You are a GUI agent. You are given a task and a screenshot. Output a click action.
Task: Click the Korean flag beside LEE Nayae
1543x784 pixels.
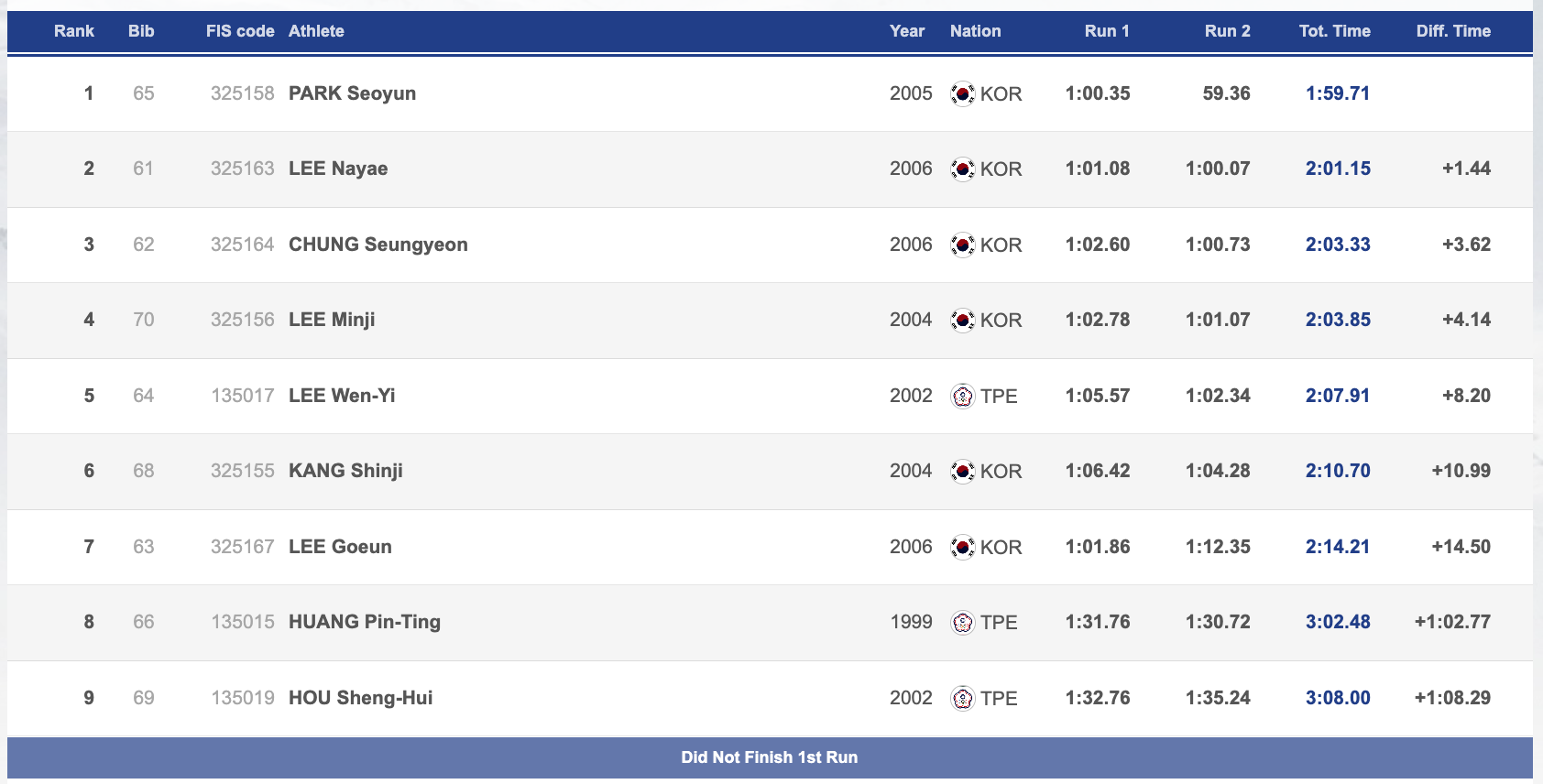click(962, 169)
